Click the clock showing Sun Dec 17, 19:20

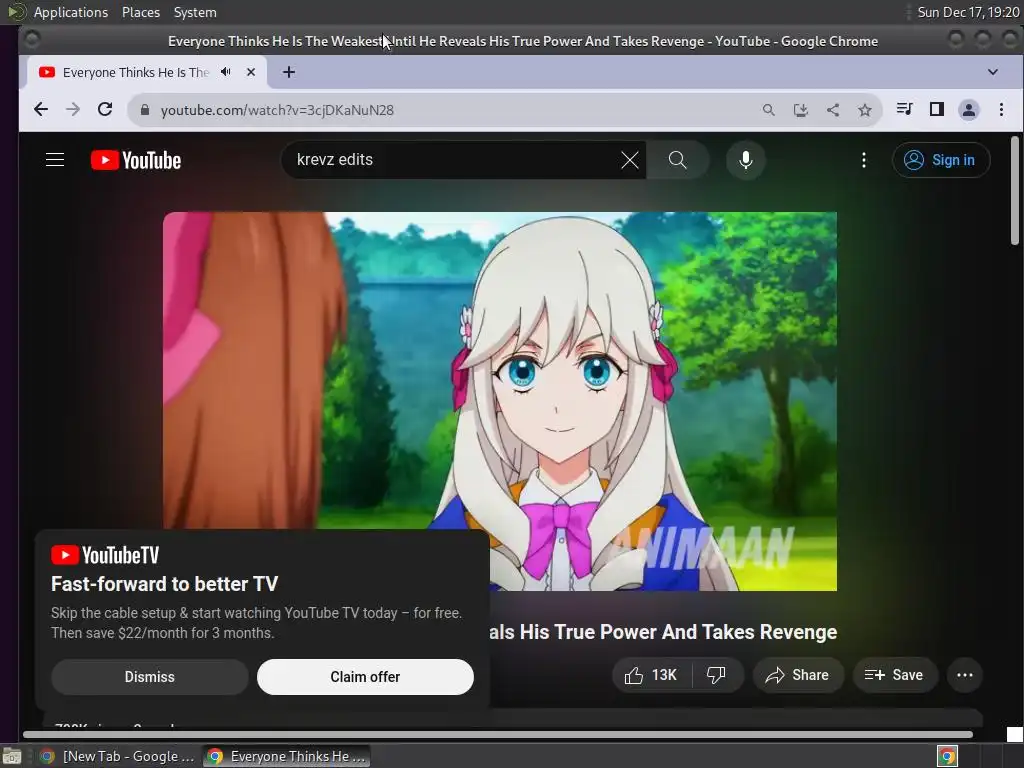point(968,12)
